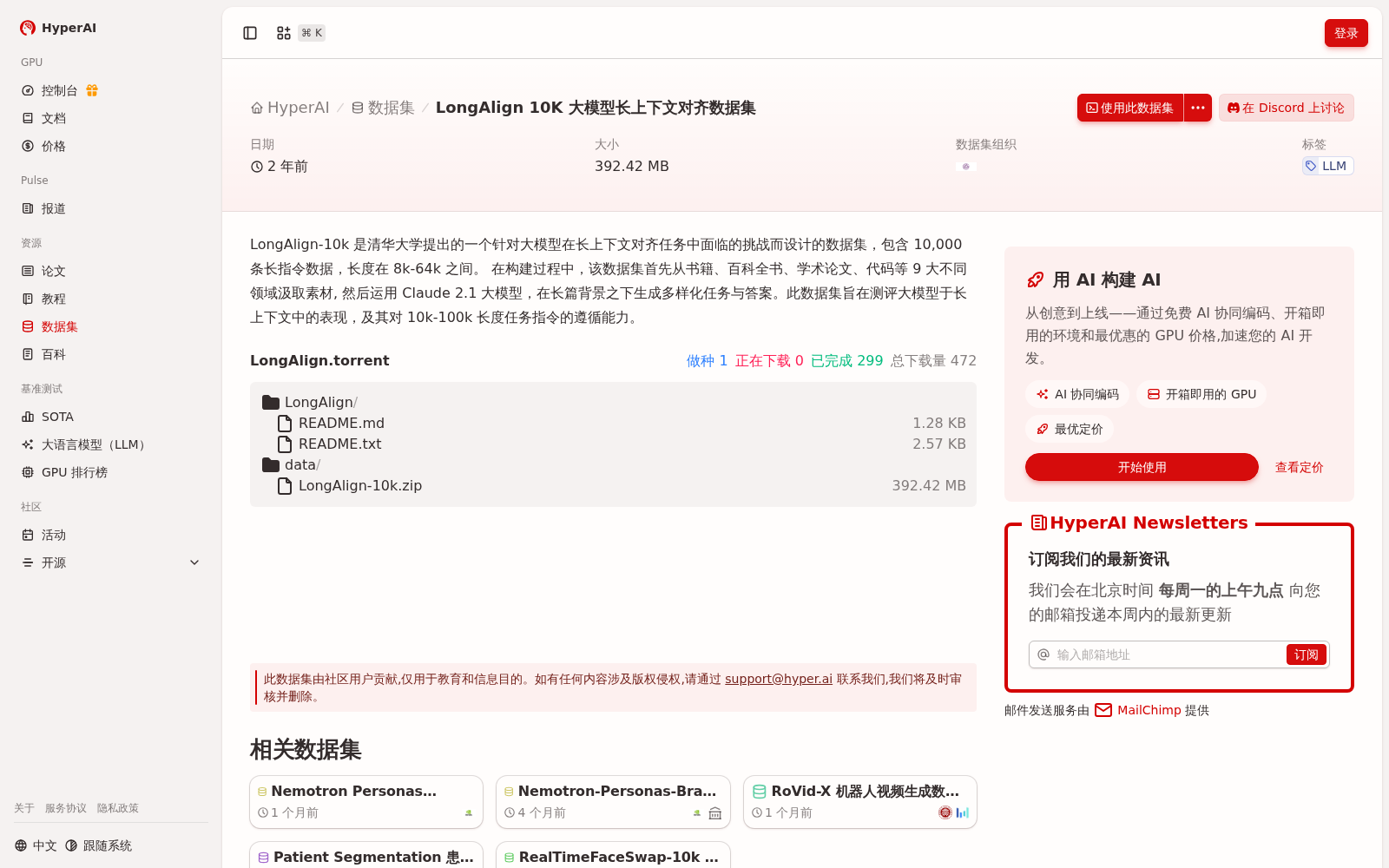The width and height of the screenshot is (1389, 868).
Task: Click the 总下载量 472 stat
Action: (933, 360)
